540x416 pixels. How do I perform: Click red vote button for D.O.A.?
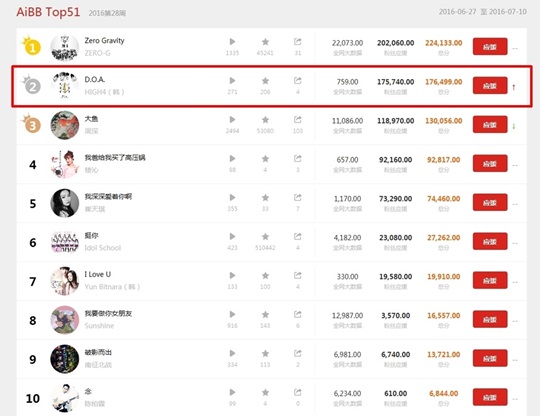(x=490, y=85)
